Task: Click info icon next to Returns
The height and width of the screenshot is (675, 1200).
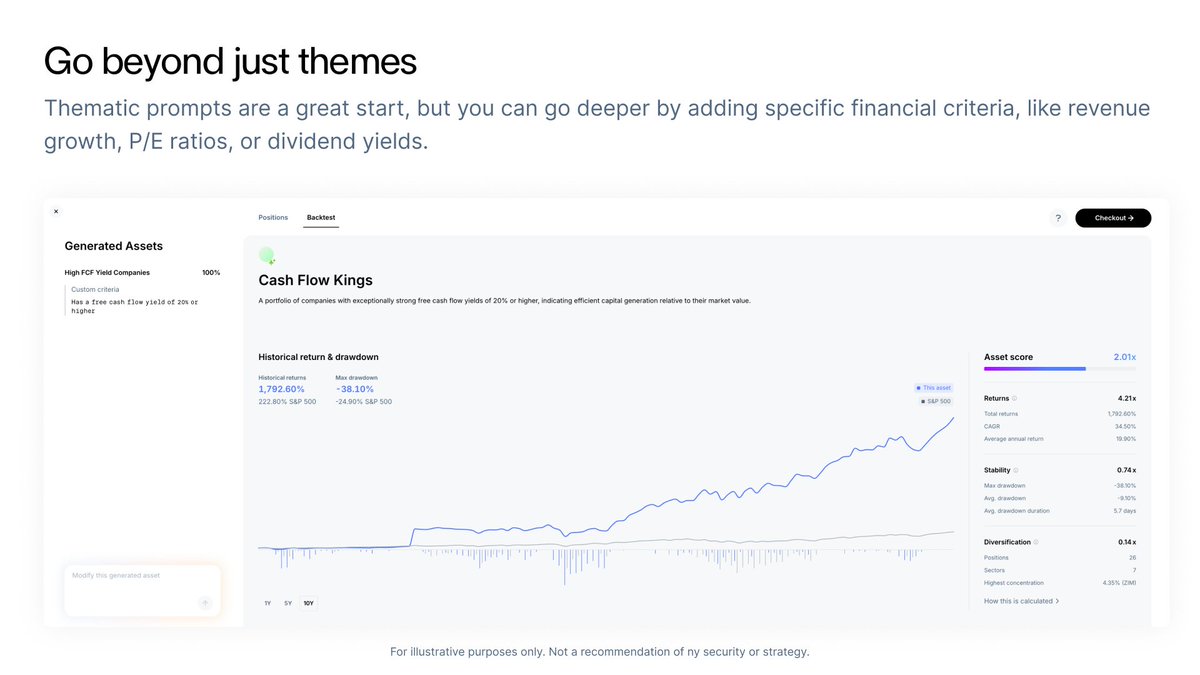Action: tap(1014, 398)
